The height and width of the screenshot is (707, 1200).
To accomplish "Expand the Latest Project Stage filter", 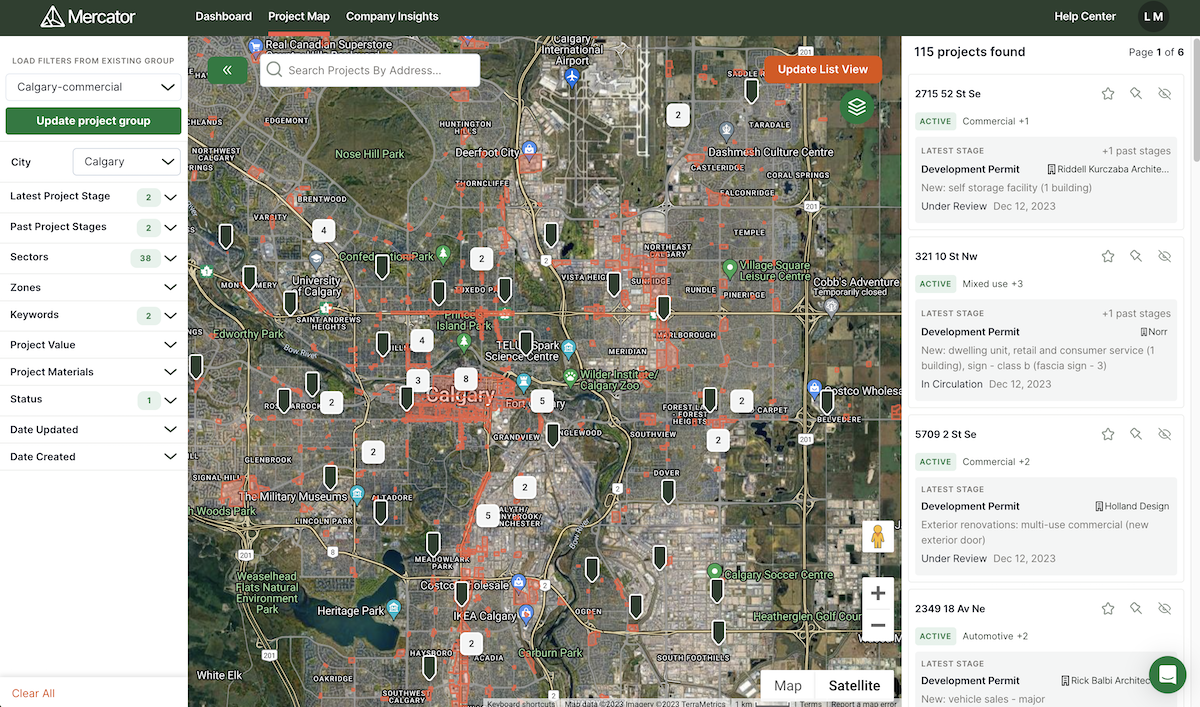I will [x=93, y=197].
